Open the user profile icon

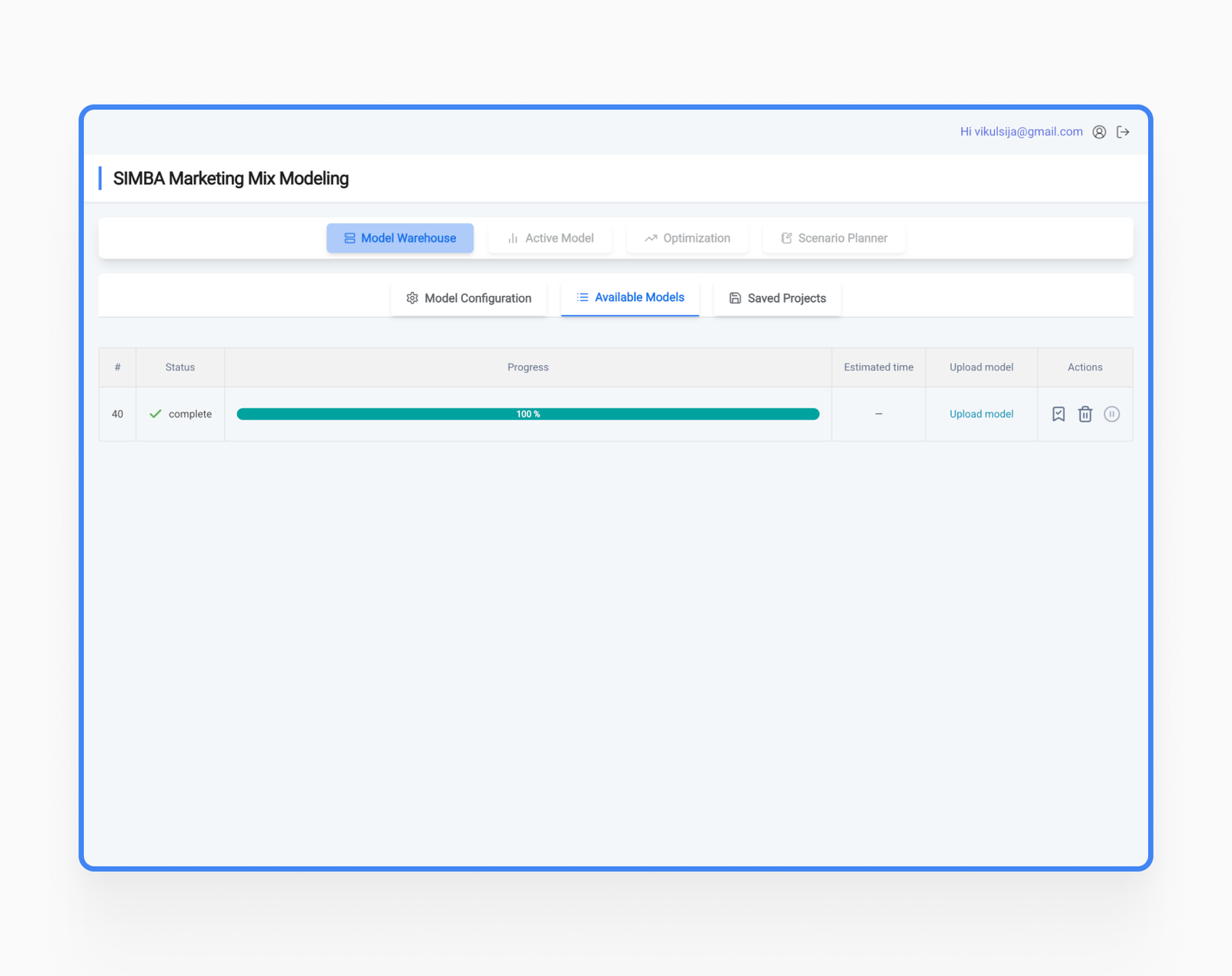pyautogui.click(x=1099, y=132)
